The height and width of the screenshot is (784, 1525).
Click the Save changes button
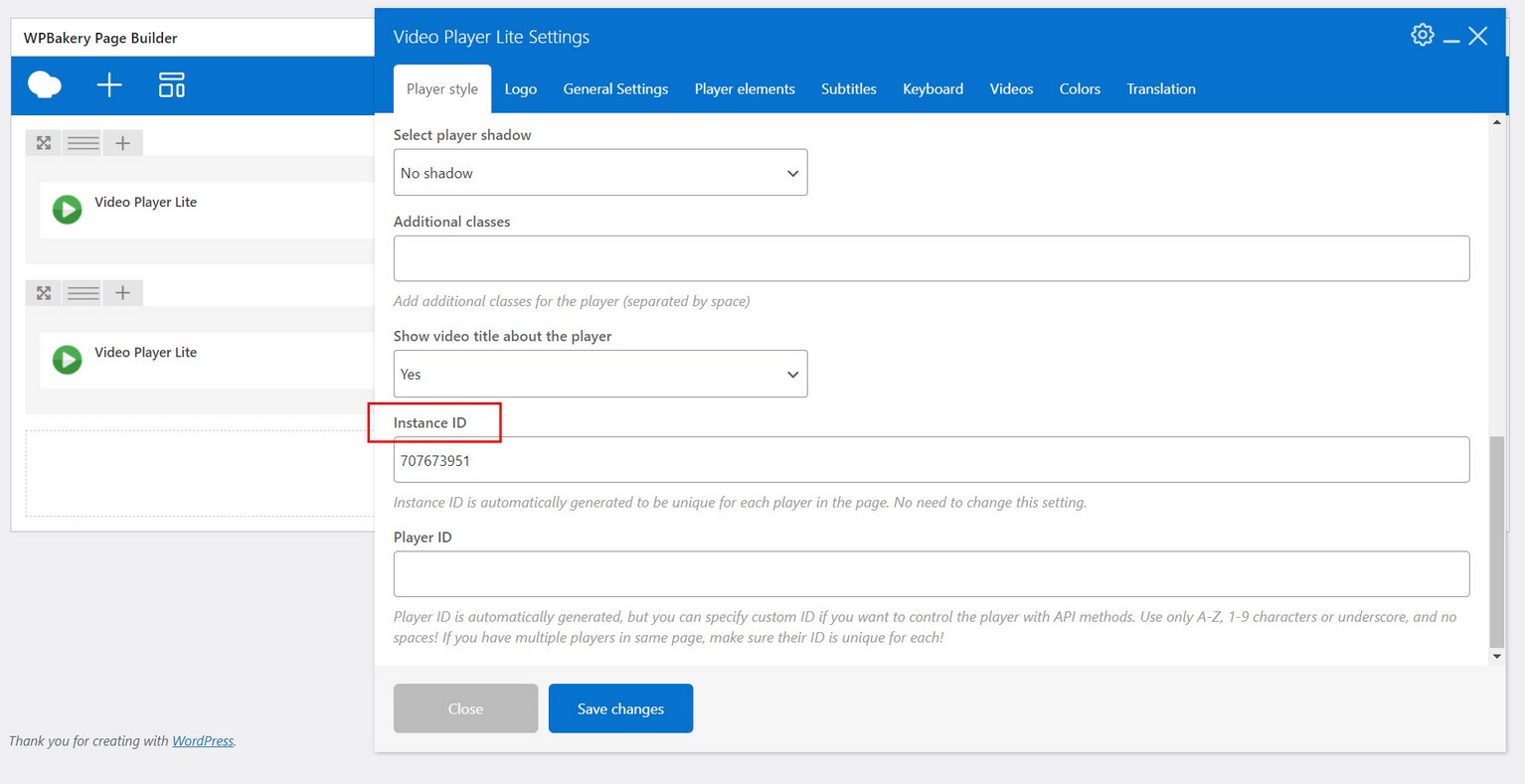620,708
